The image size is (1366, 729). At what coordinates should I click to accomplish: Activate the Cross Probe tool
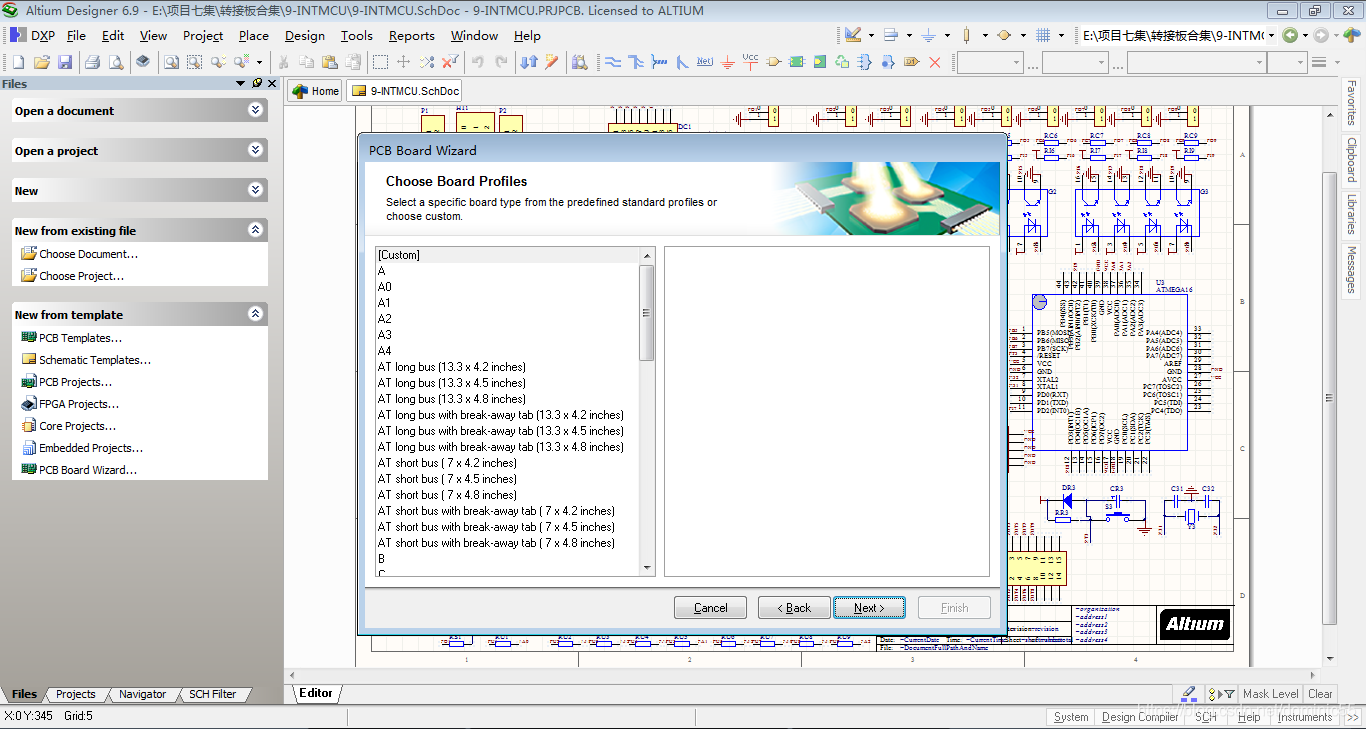pyautogui.click(x=552, y=62)
